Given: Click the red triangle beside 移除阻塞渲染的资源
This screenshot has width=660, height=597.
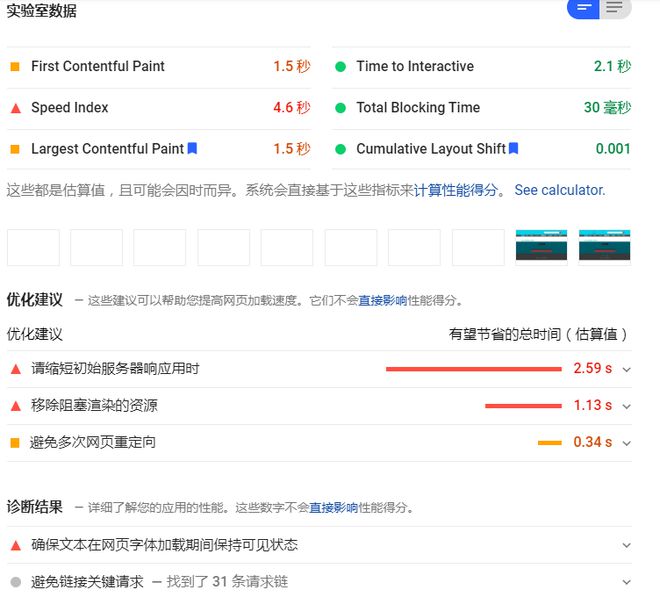Looking at the screenshot, I should pos(16,406).
